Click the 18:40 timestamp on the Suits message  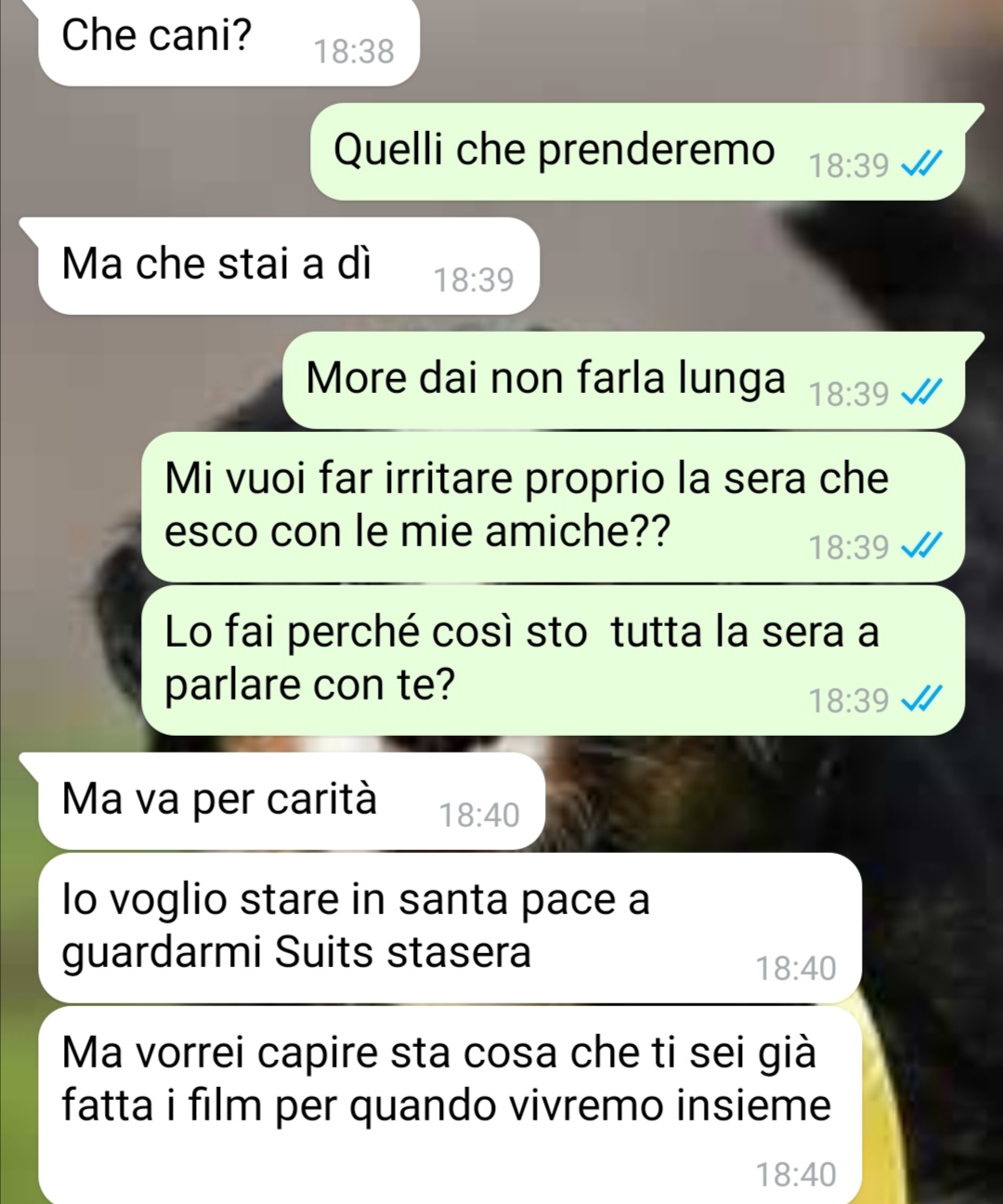(x=796, y=968)
